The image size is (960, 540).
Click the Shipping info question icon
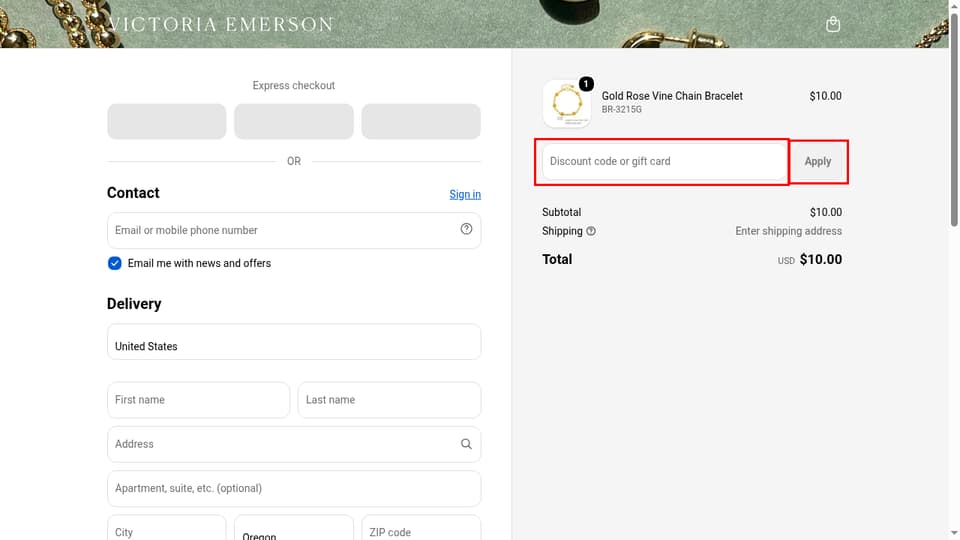[591, 231]
